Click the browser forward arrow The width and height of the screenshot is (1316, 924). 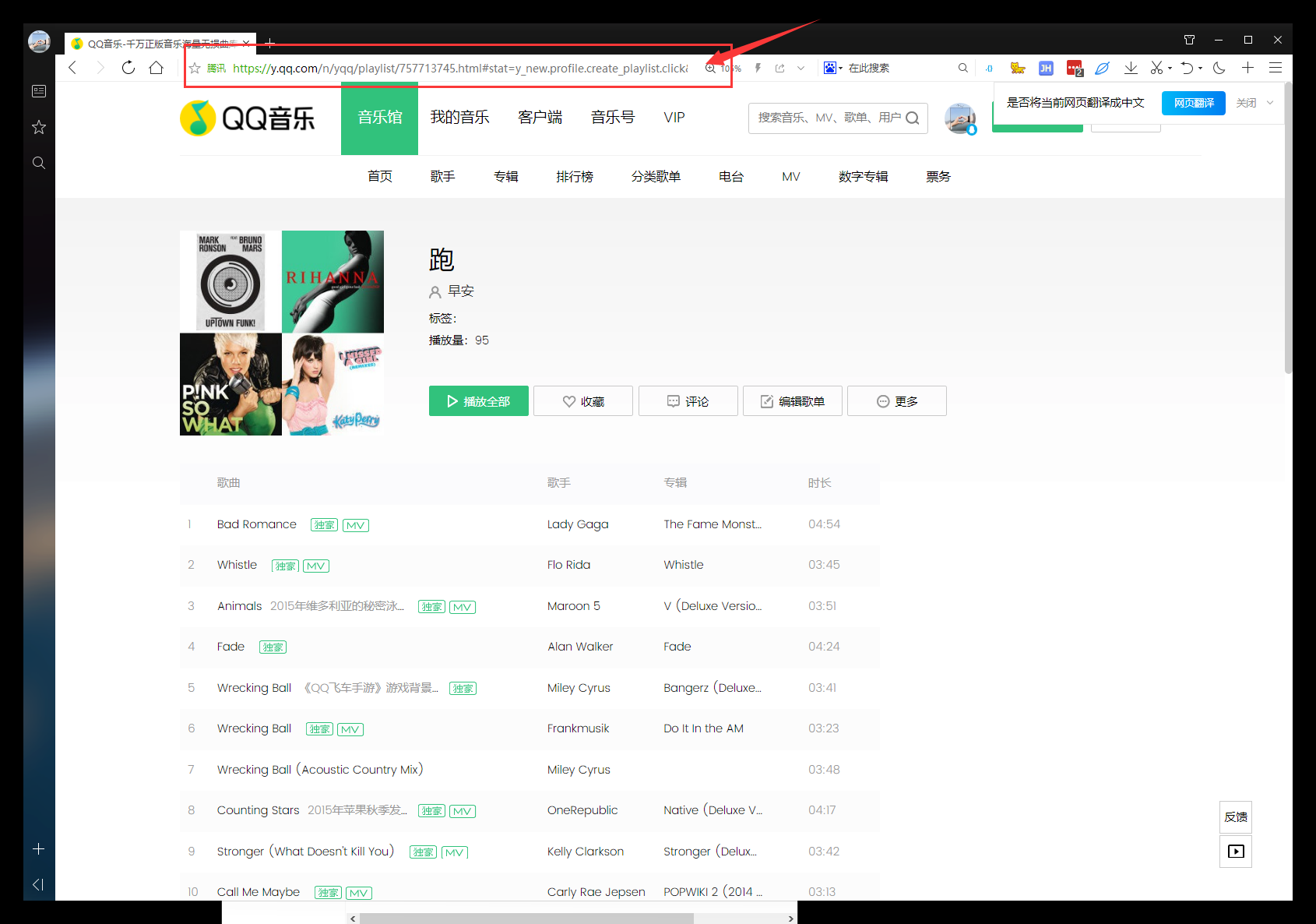(x=100, y=68)
